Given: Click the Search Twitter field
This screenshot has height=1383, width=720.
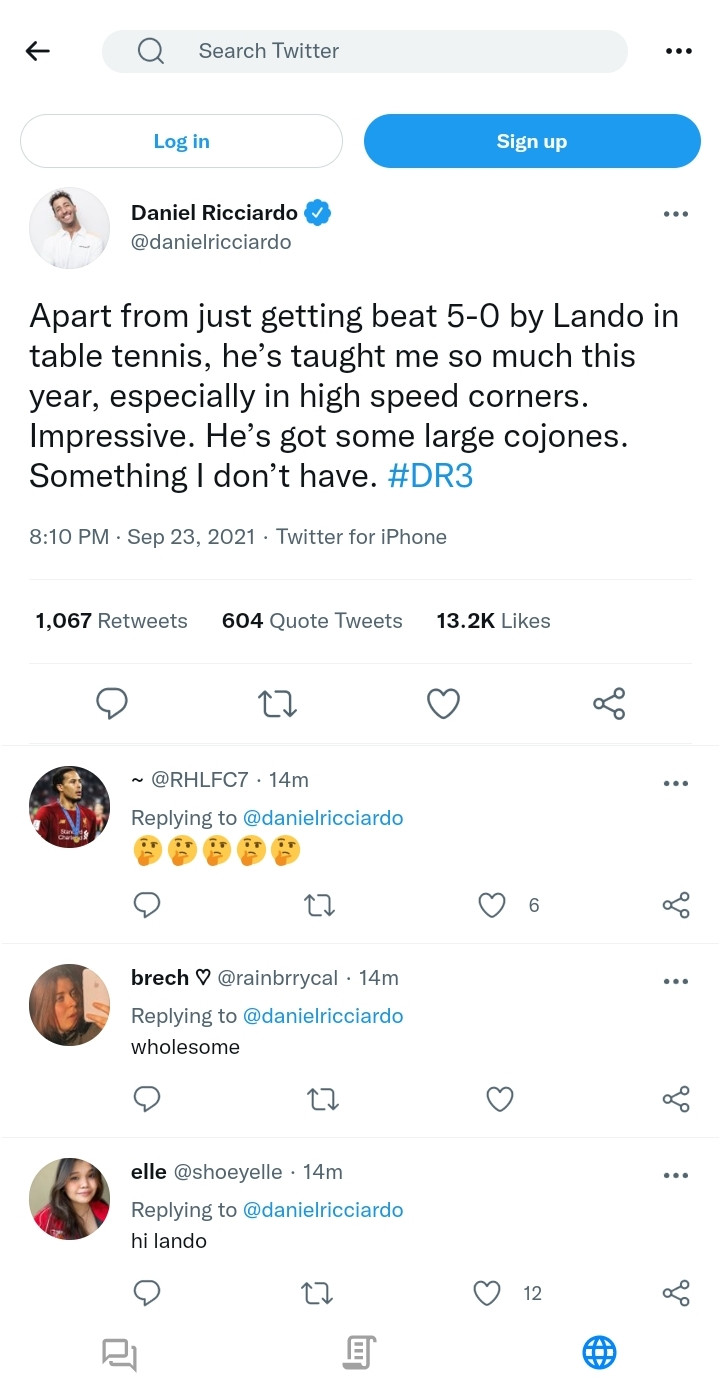Looking at the screenshot, I should pos(365,51).
